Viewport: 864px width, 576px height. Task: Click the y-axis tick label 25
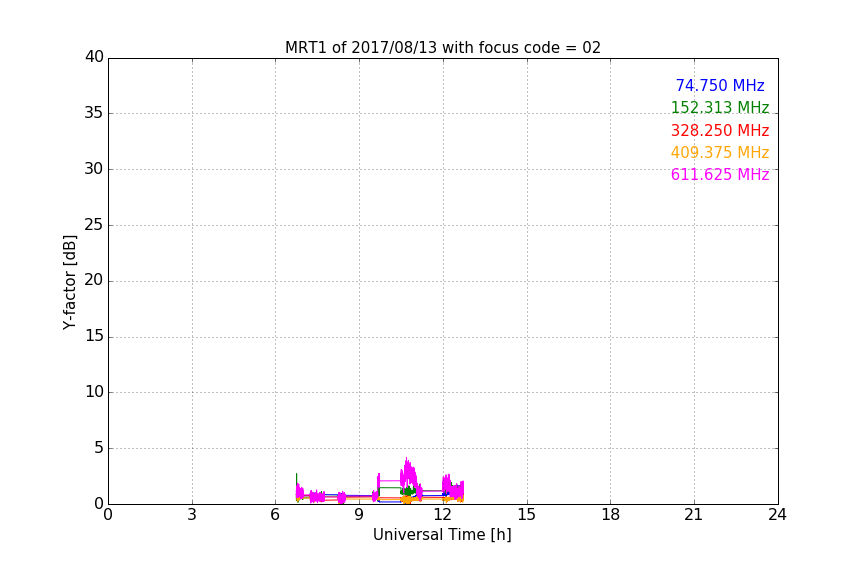point(94,224)
